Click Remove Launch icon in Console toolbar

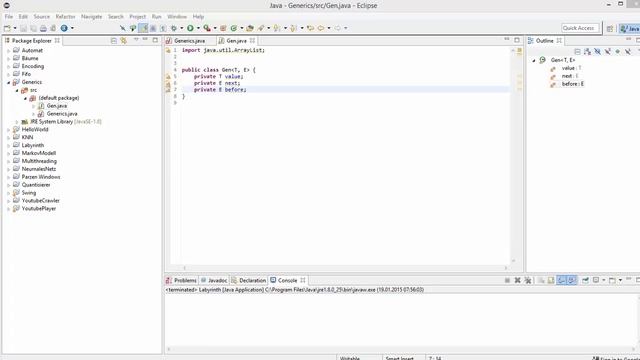(518, 280)
